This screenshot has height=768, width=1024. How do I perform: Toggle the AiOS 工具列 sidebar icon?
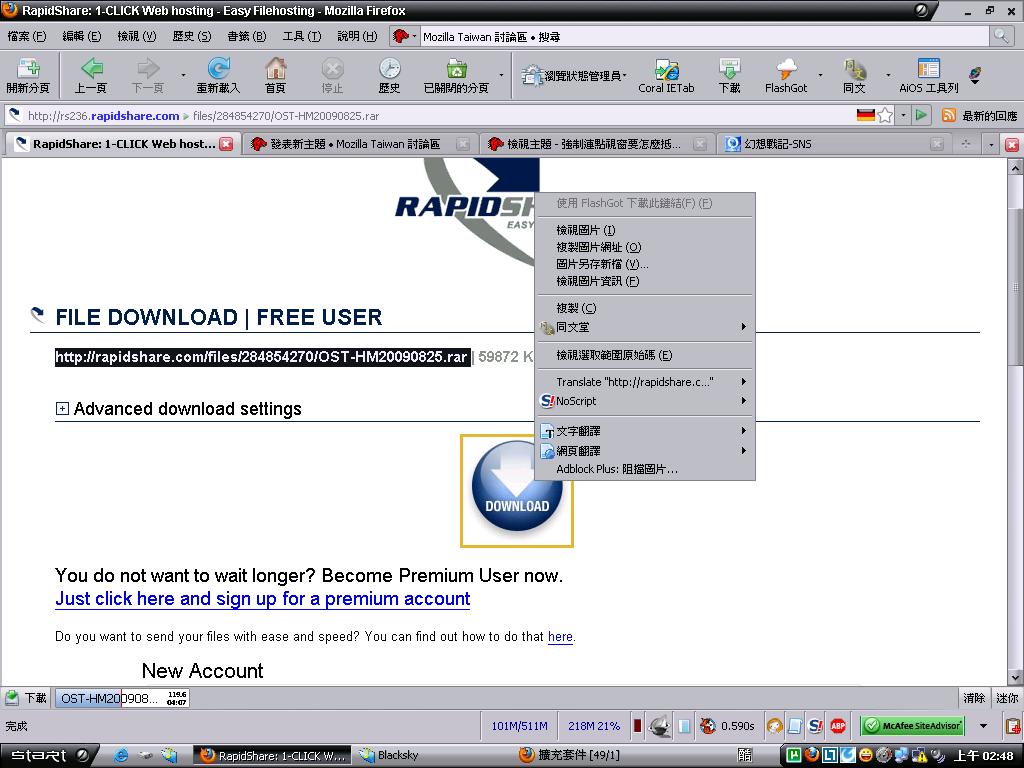click(929, 76)
